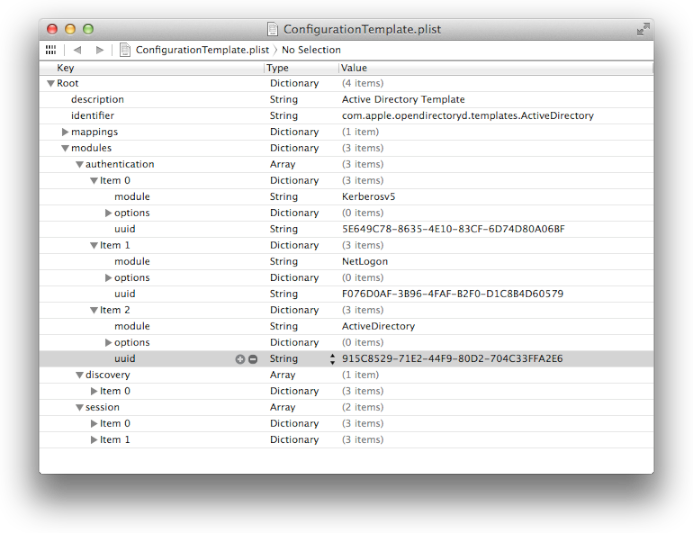Open the related files grid icon
The image size is (693, 533).
(51, 49)
